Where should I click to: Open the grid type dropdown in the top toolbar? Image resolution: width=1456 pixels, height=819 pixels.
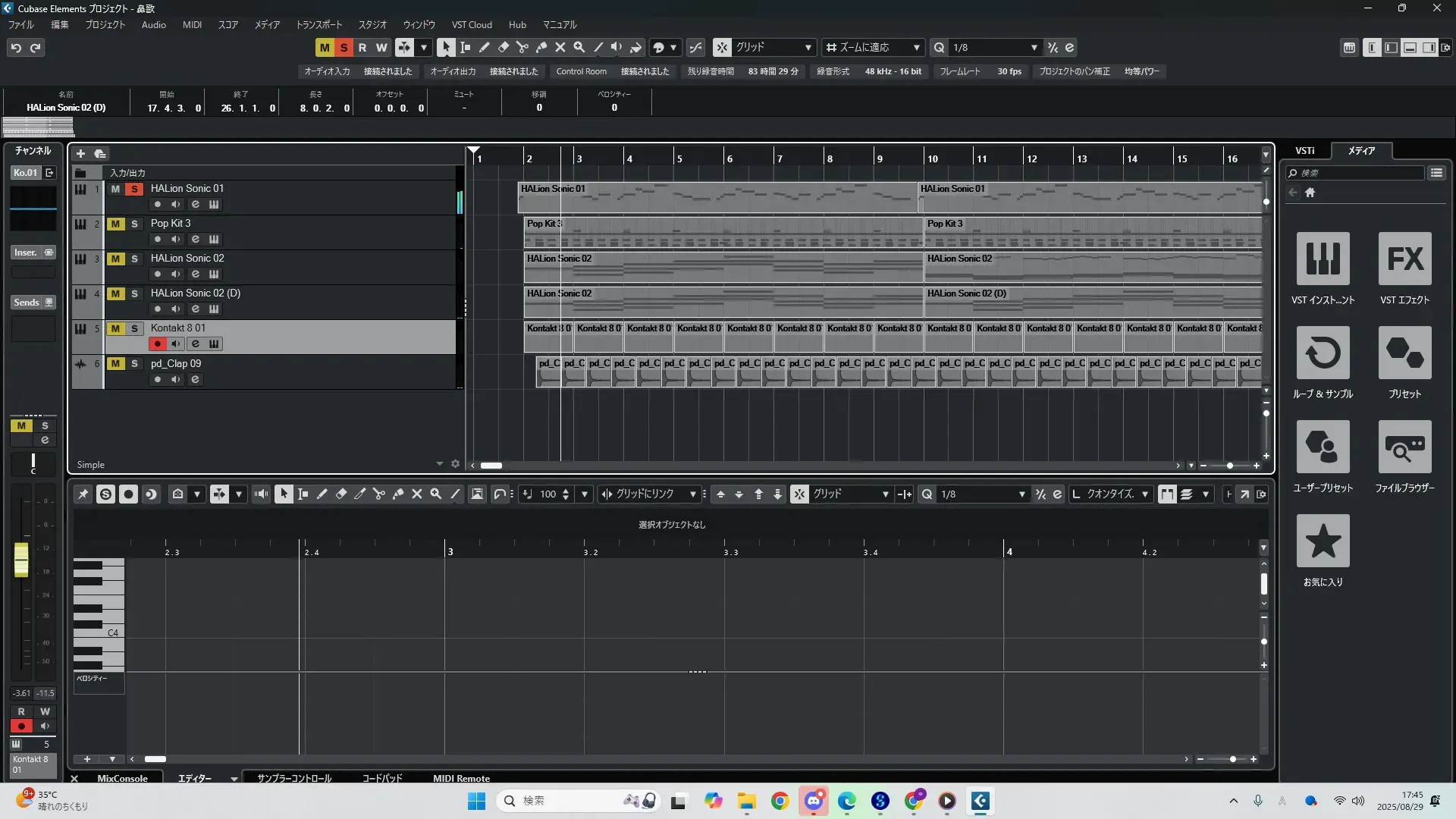808,47
